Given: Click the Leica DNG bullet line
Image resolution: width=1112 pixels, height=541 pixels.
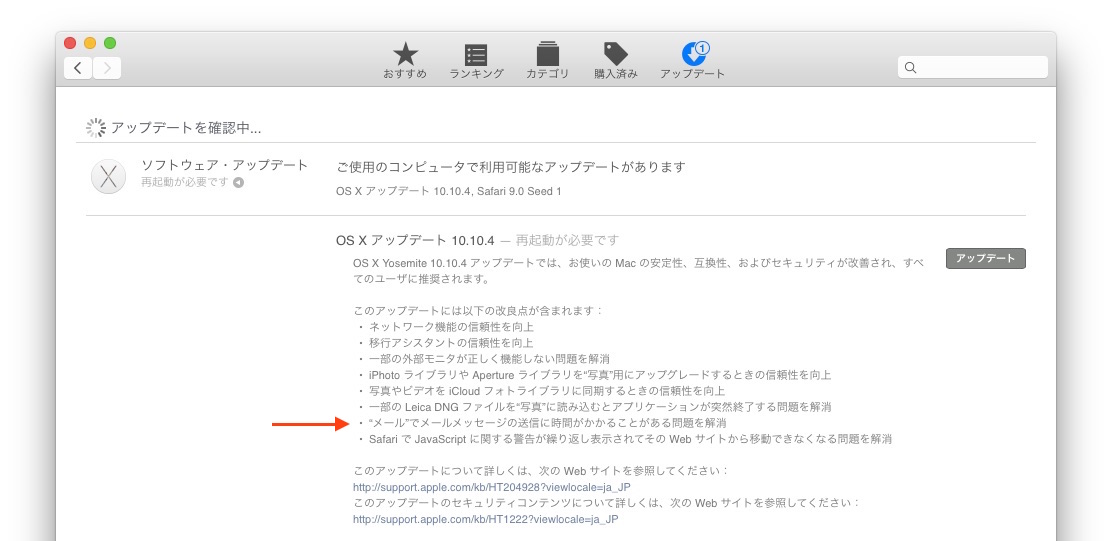Looking at the screenshot, I should pyautogui.click(x=600, y=407).
